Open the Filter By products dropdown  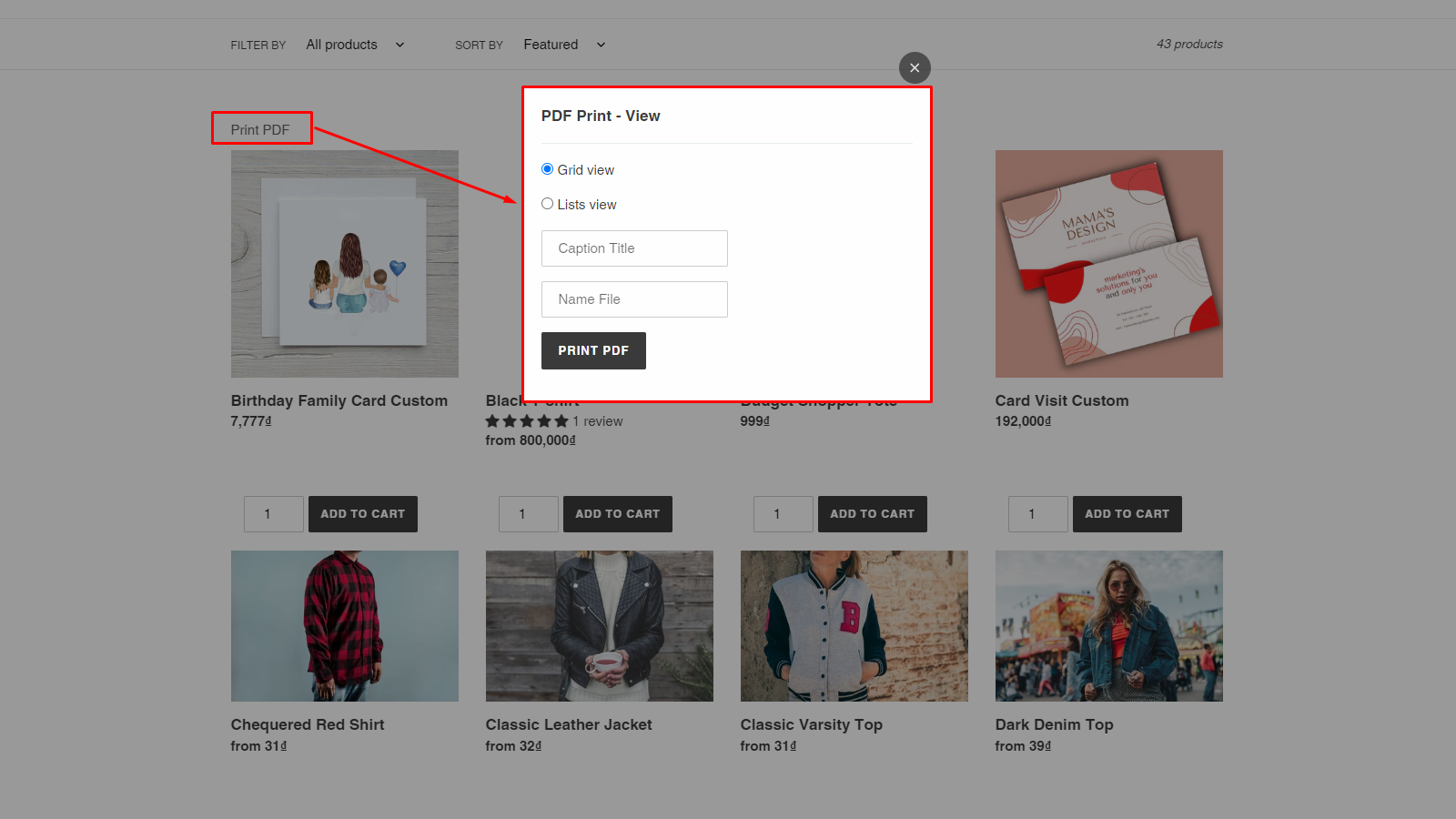tap(355, 44)
